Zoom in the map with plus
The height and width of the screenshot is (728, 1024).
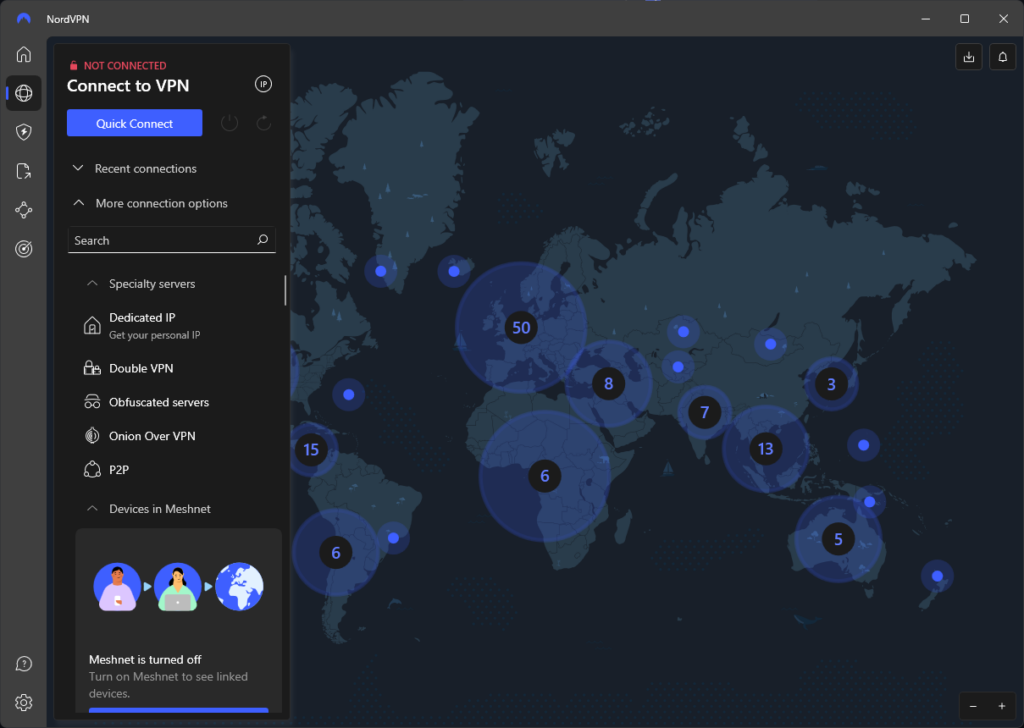(x=1002, y=706)
